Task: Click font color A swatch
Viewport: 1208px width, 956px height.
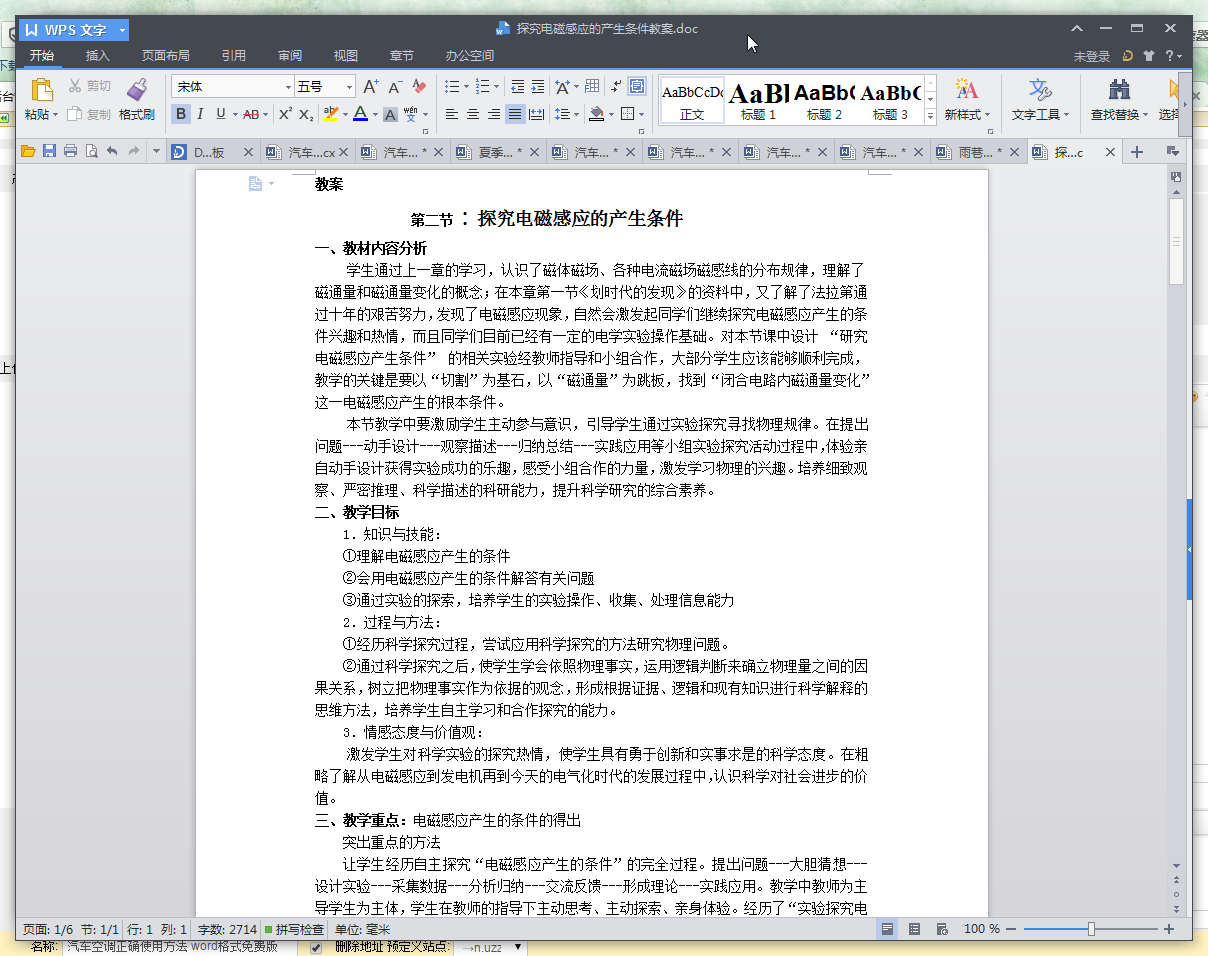Action: (361, 114)
